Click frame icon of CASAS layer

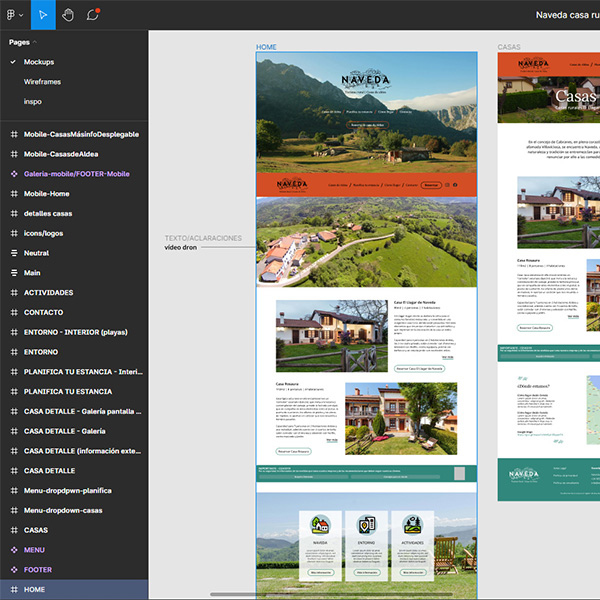[14, 530]
